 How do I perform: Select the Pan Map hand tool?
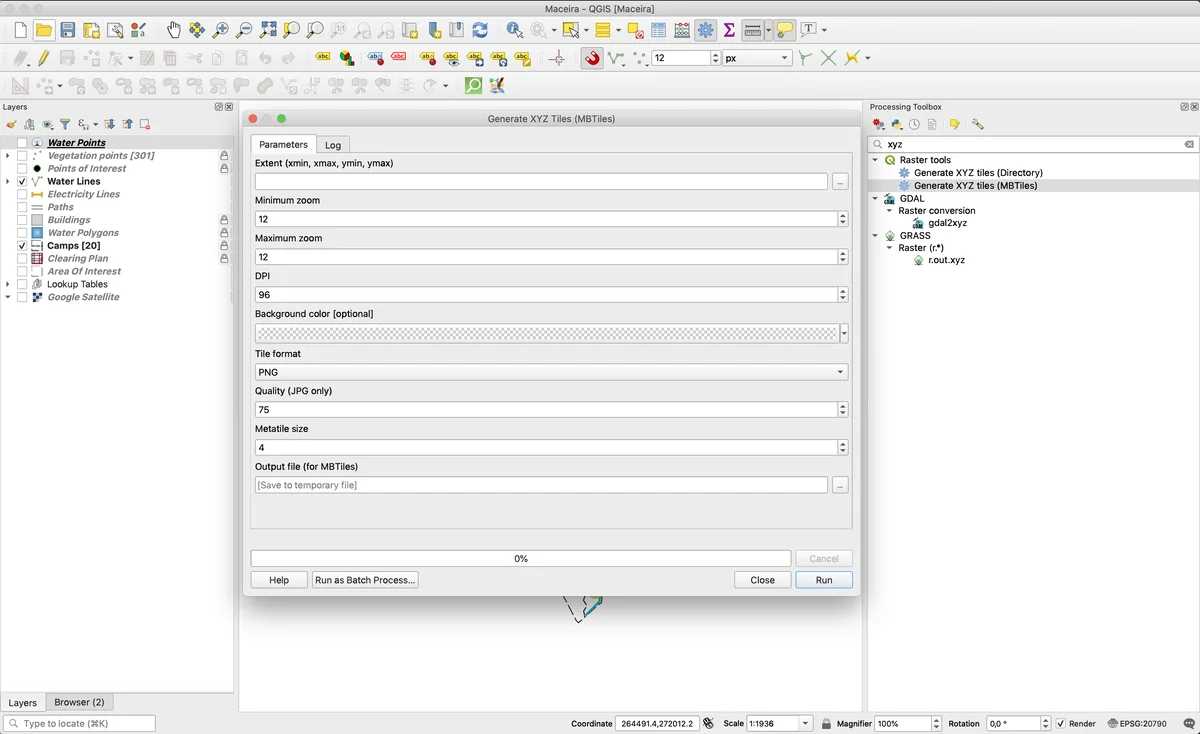[x=174, y=30]
